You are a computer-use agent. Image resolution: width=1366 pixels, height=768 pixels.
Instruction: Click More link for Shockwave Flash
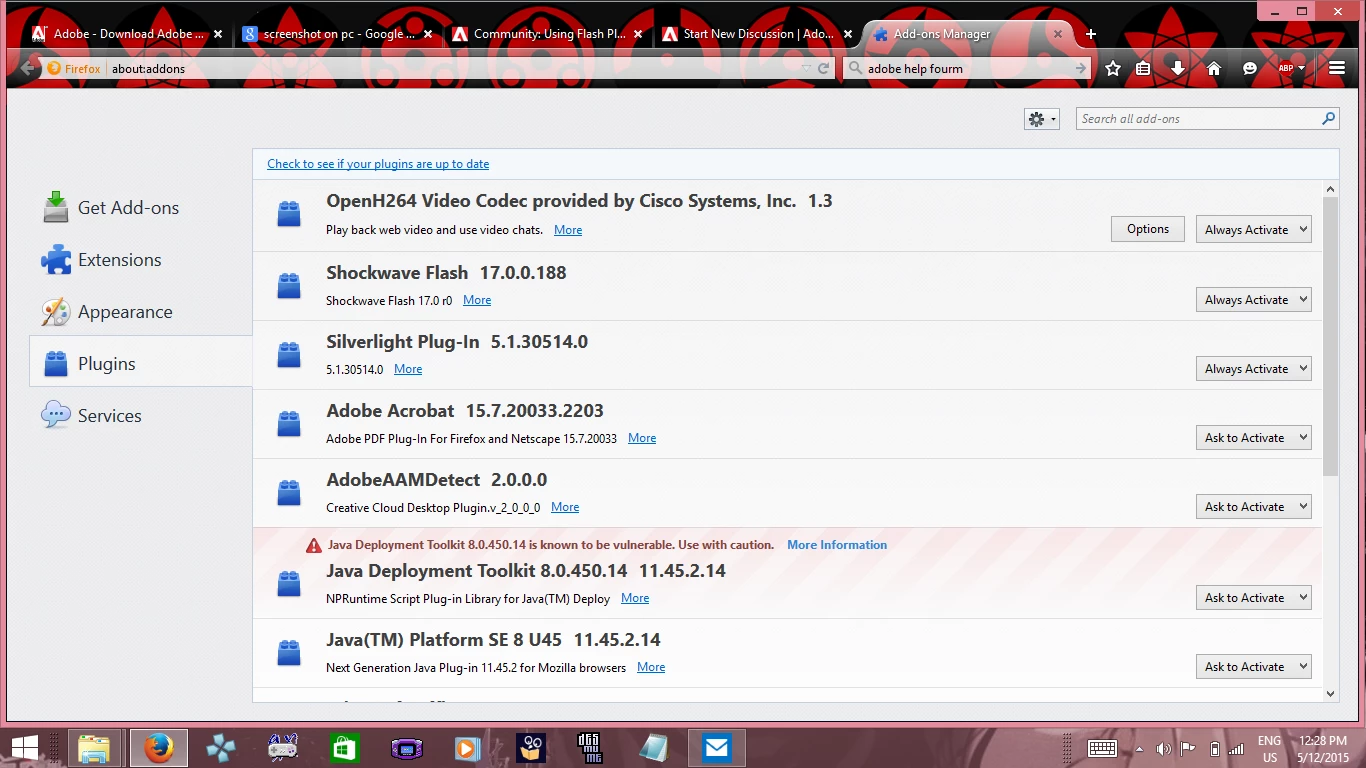point(477,300)
